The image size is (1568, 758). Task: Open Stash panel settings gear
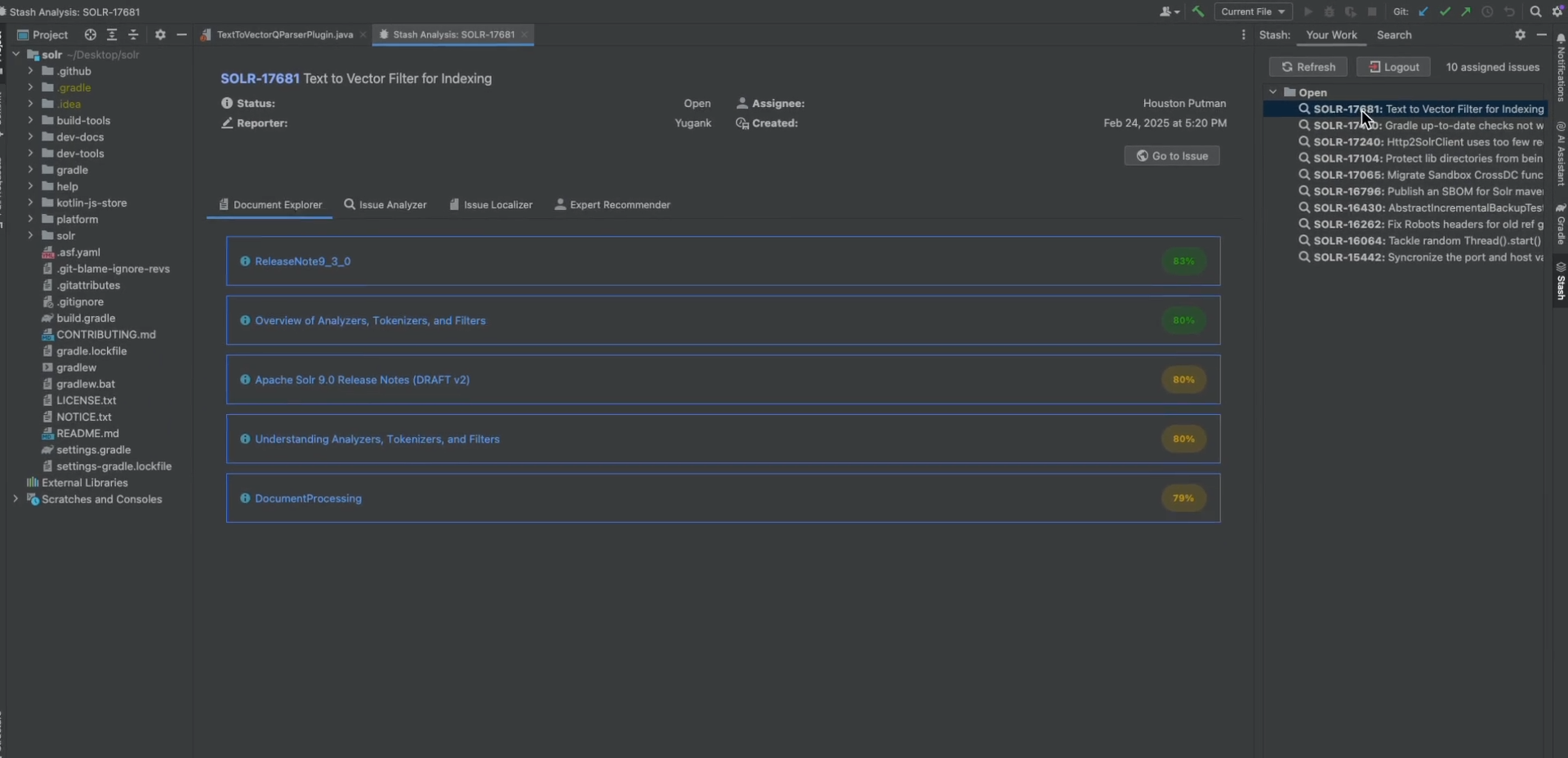point(1520,34)
